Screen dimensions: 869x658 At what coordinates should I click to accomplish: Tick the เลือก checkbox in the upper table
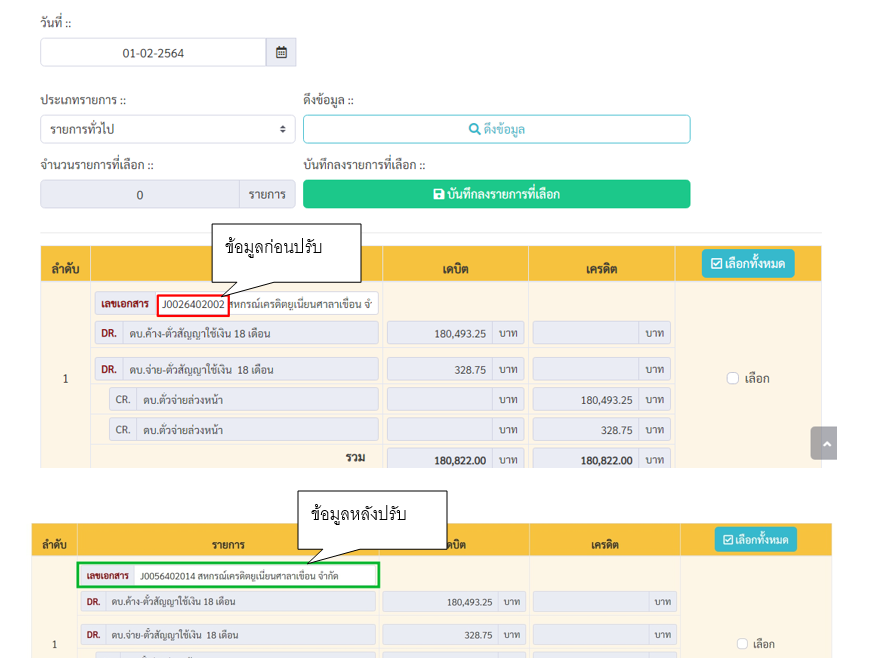click(733, 379)
